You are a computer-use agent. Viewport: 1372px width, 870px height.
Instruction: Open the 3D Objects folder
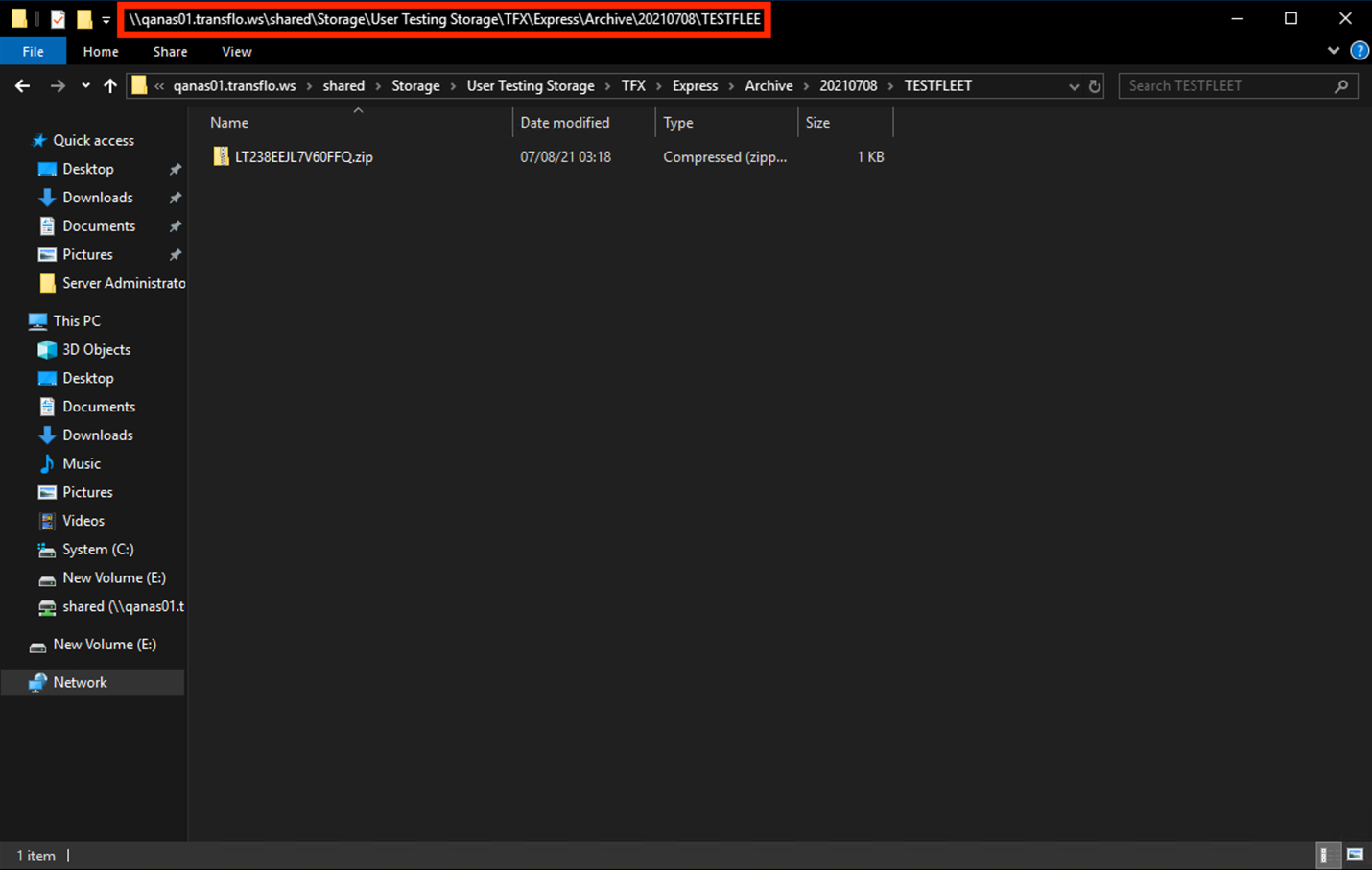pyautogui.click(x=96, y=350)
